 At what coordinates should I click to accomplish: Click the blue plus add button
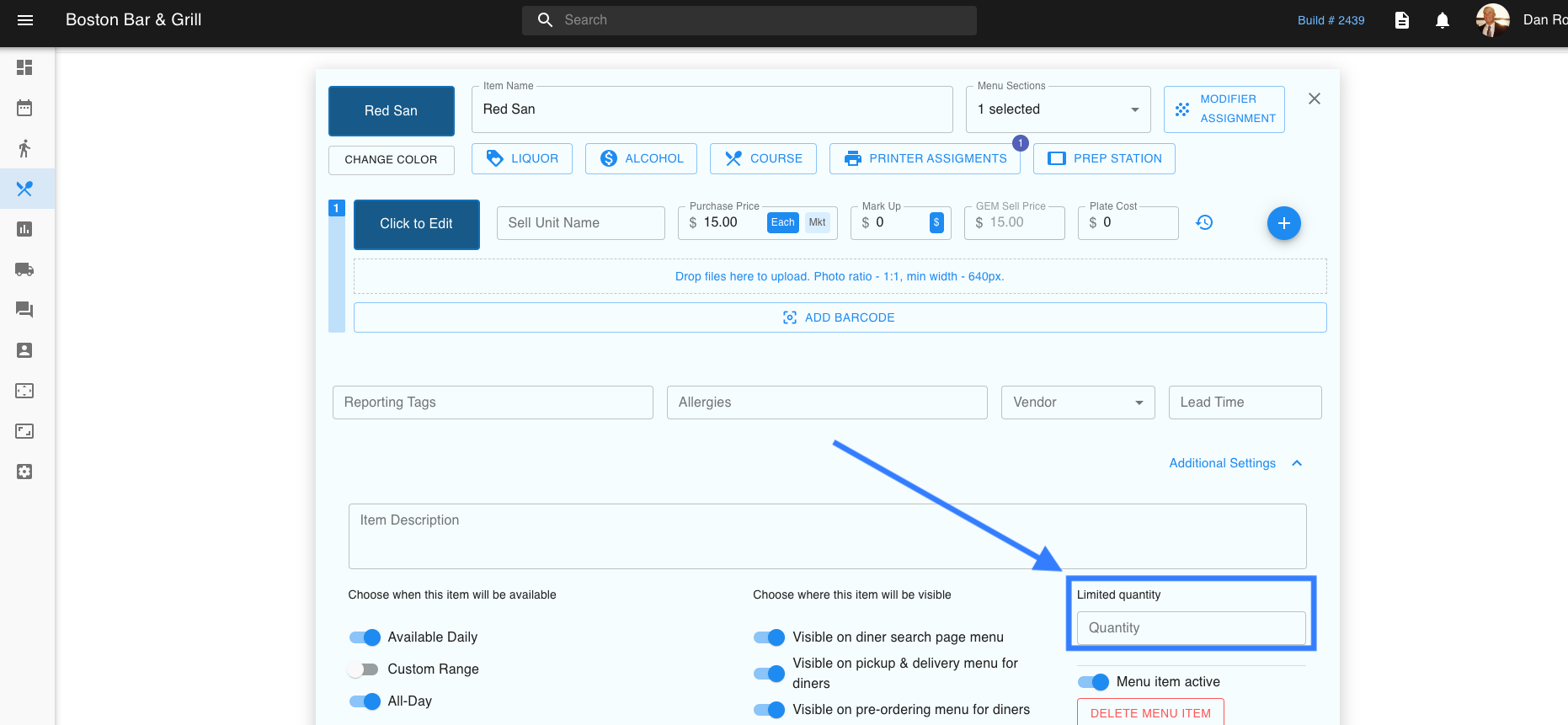[x=1283, y=223]
